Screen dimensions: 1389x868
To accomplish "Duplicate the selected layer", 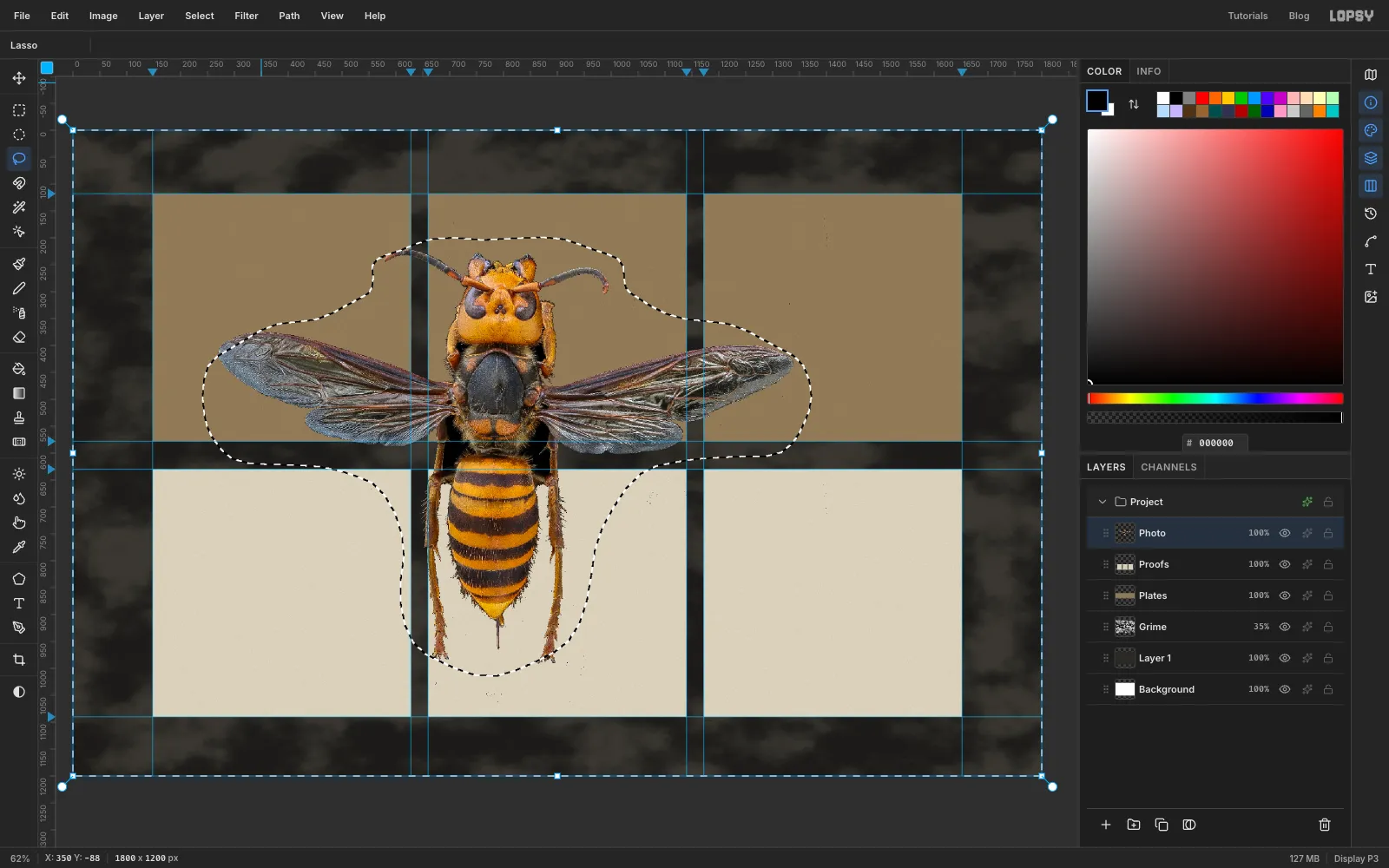I will [x=1162, y=825].
